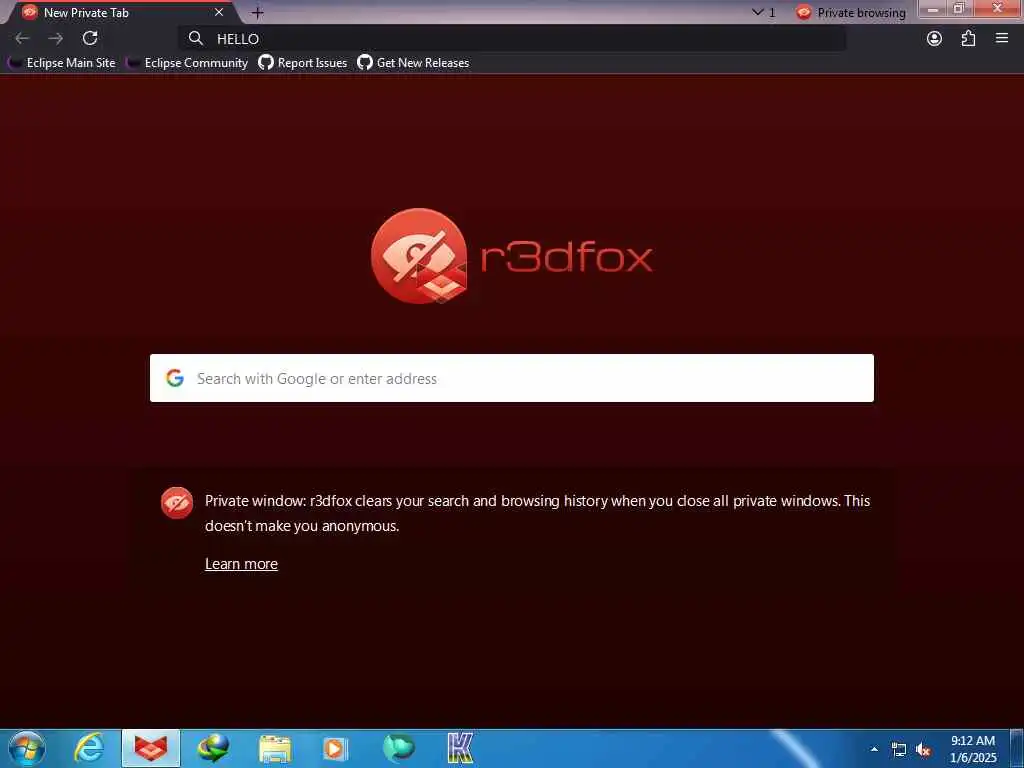This screenshot has height=768, width=1024.
Task: Select the New Private Tab tab
Action: (x=123, y=12)
